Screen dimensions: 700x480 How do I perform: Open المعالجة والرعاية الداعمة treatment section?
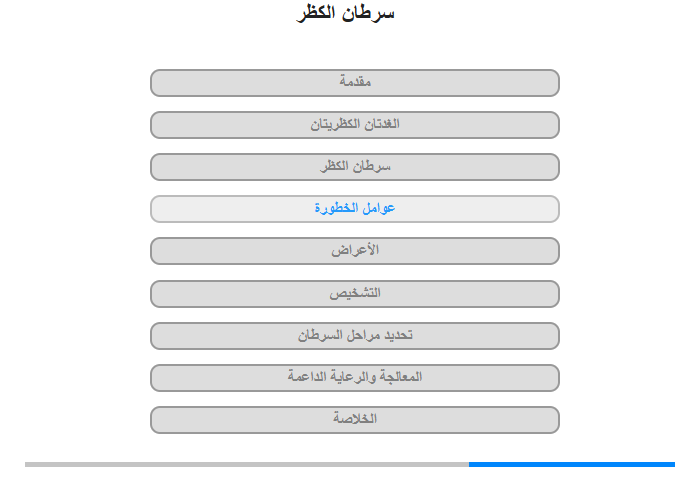click(354, 377)
